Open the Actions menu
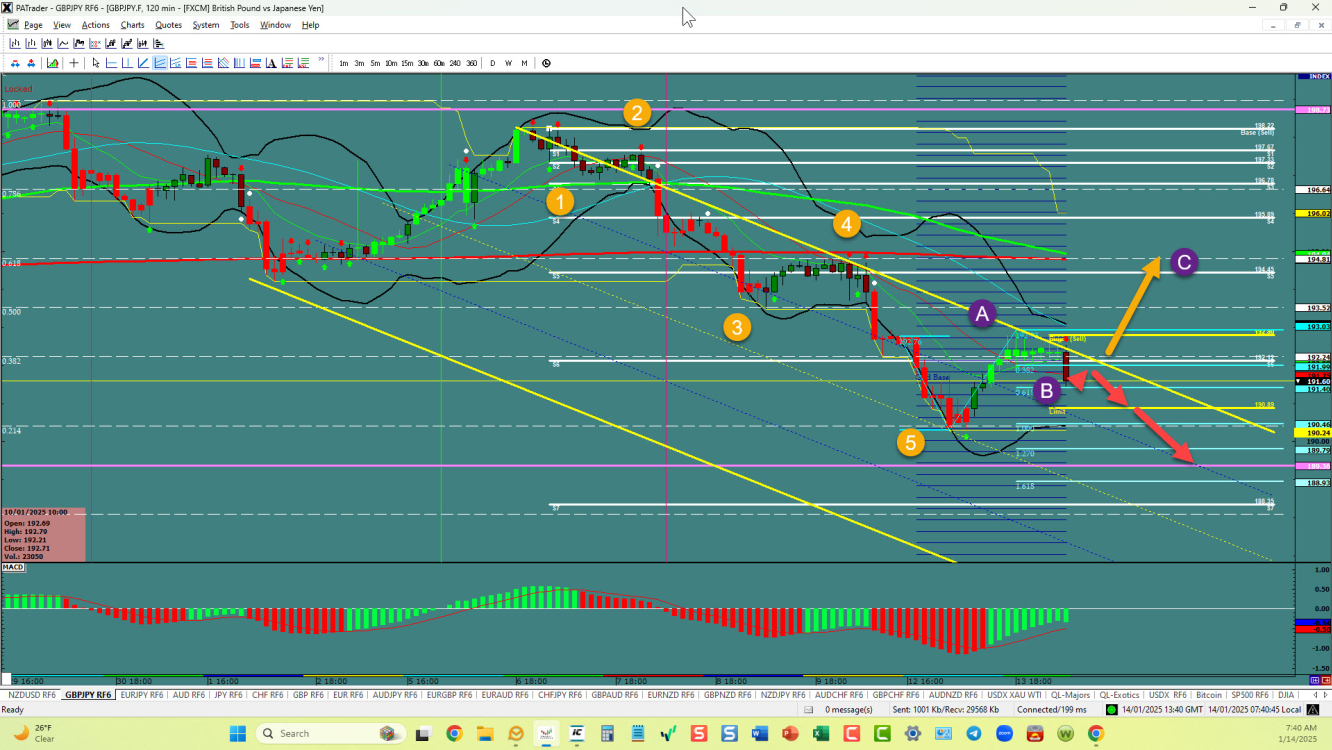The image size is (1332, 750). (x=96, y=25)
